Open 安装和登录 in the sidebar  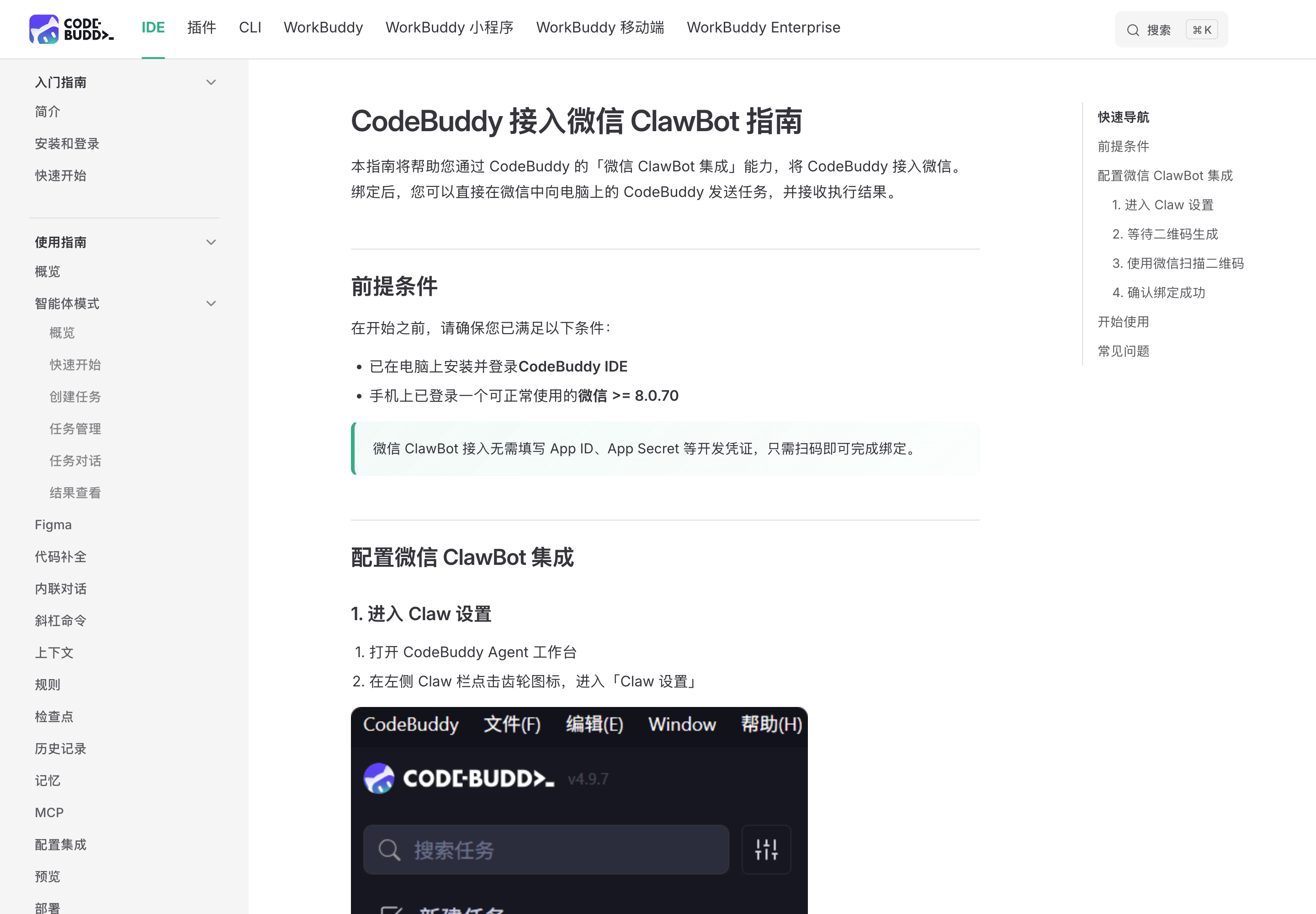pos(67,144)
